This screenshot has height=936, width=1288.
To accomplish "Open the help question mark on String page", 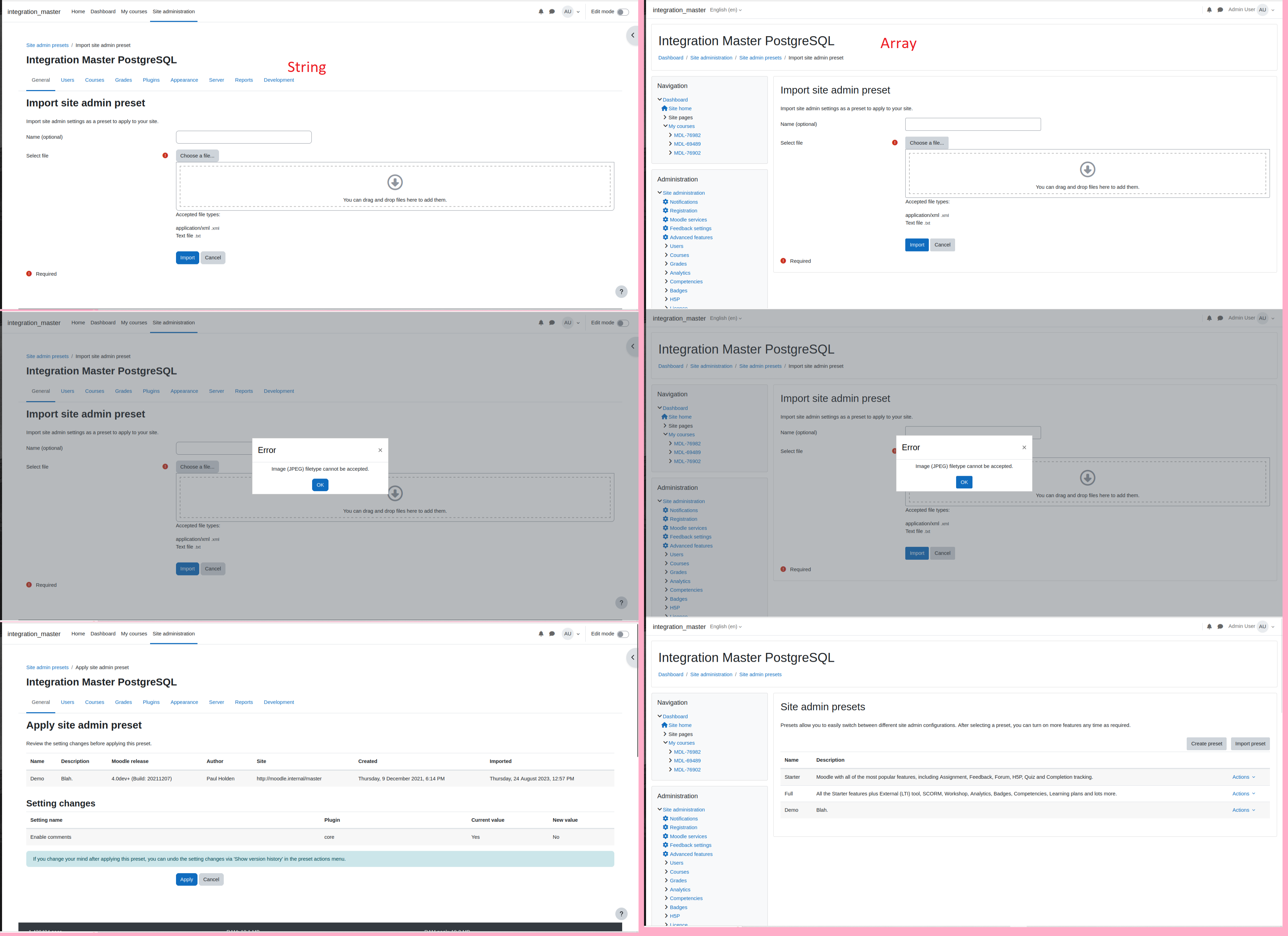I will pyautogui.click(x=621, y=291).
